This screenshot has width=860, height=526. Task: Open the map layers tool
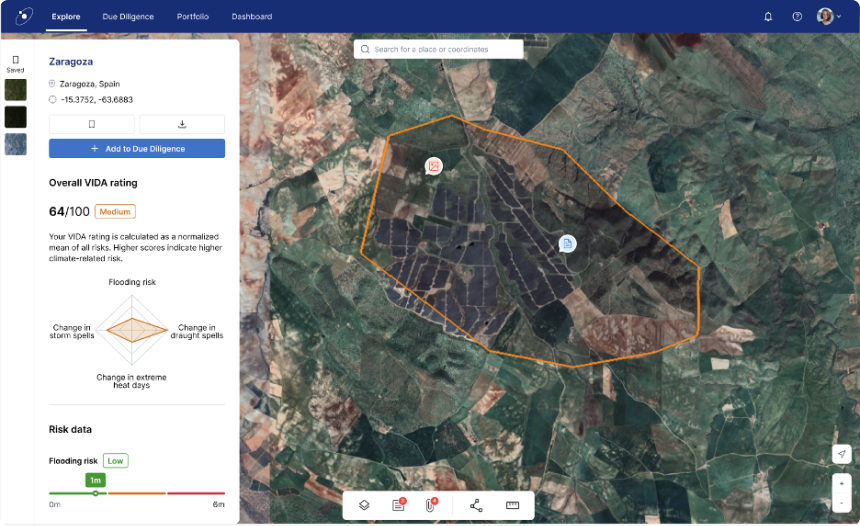pyautogui.click(x=364, y=505)
